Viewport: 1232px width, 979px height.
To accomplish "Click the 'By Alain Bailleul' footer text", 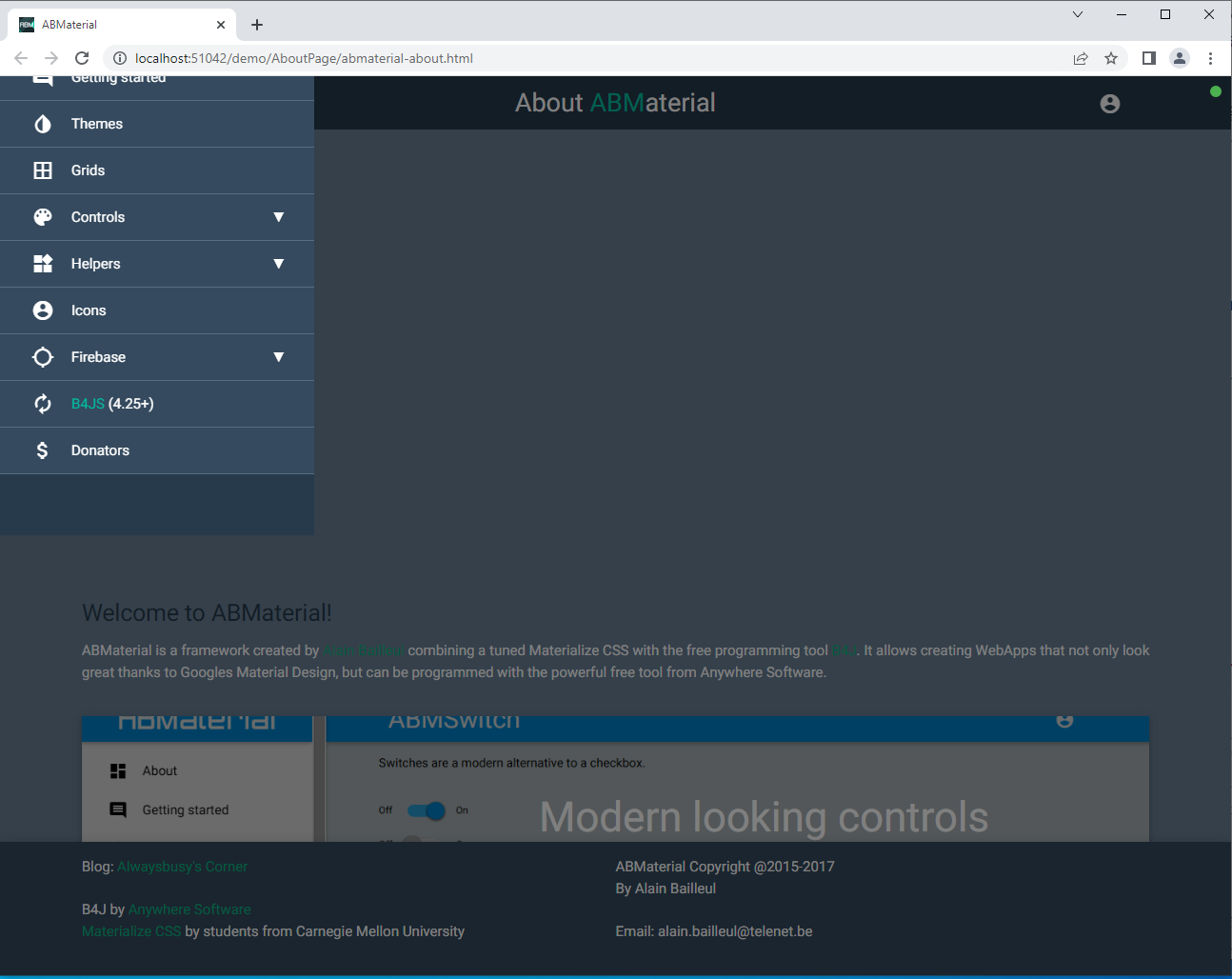I will pos(666,889).
